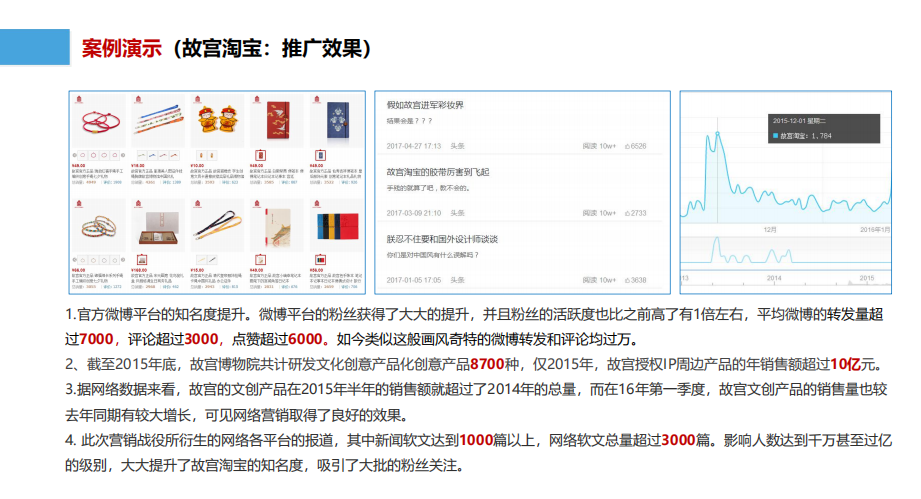921x499 pixels.
Task: Open the blue embroidered notebook product image
Action: (337, 122)
